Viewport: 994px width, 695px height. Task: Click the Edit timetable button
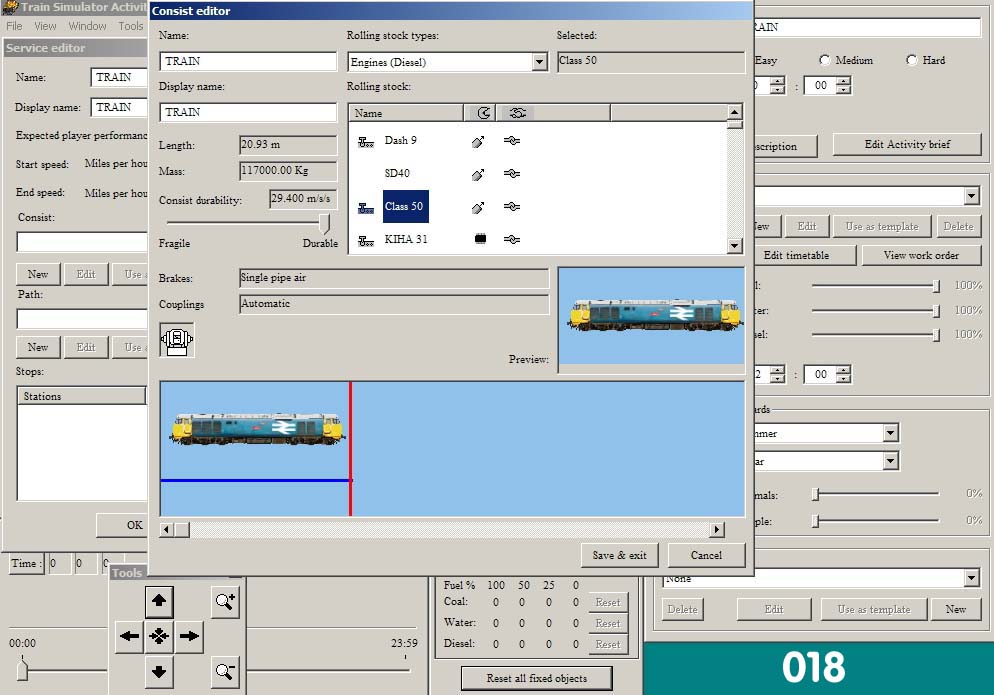[x=804, y=255]
